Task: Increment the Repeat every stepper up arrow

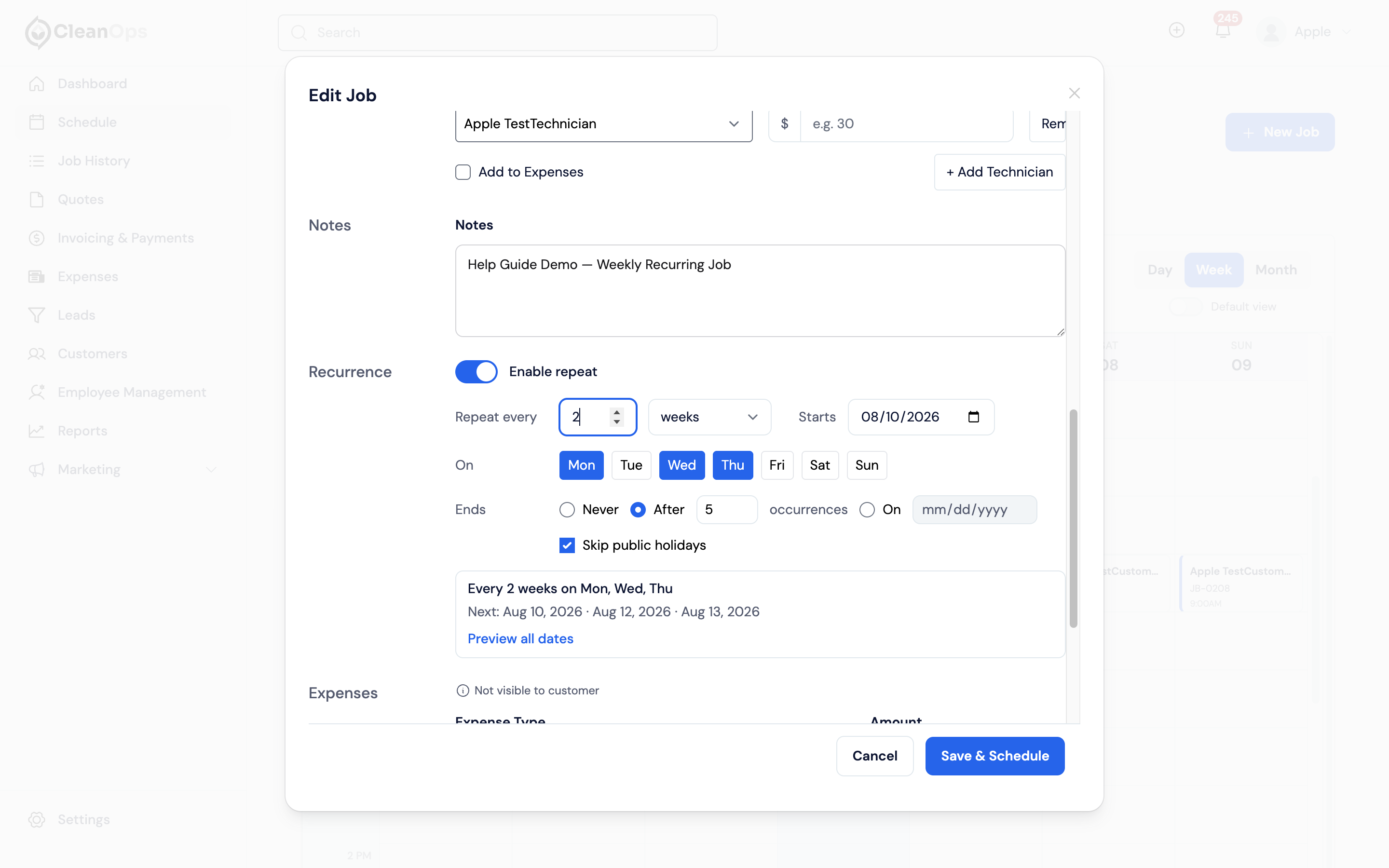Action: (x=616, y=412)
